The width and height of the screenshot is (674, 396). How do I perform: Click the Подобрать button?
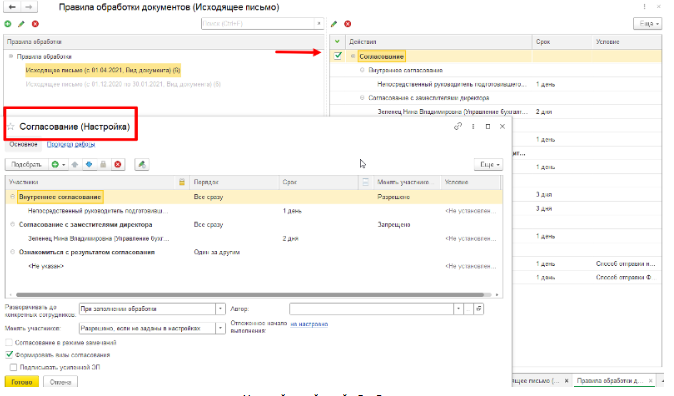tap(26, 164)
